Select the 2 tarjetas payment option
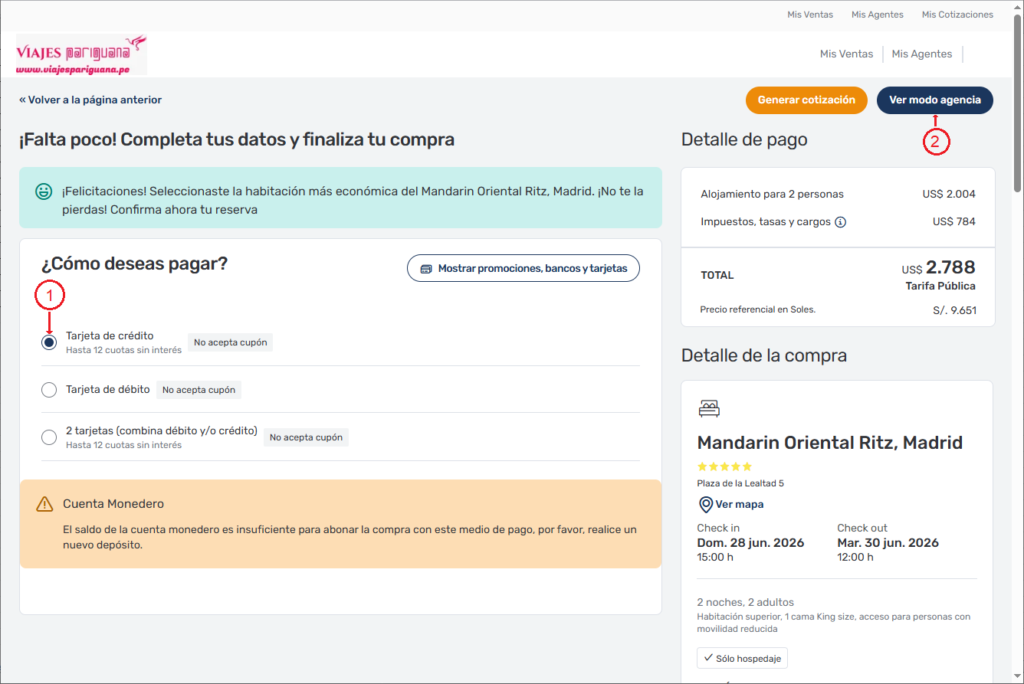 [x=49, y=437]
